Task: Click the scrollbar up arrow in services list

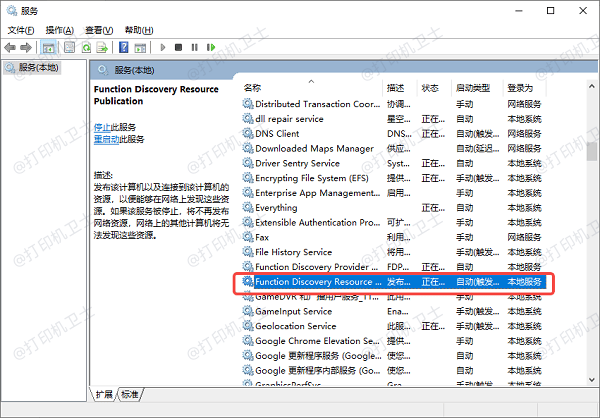Action: (592, 87)
